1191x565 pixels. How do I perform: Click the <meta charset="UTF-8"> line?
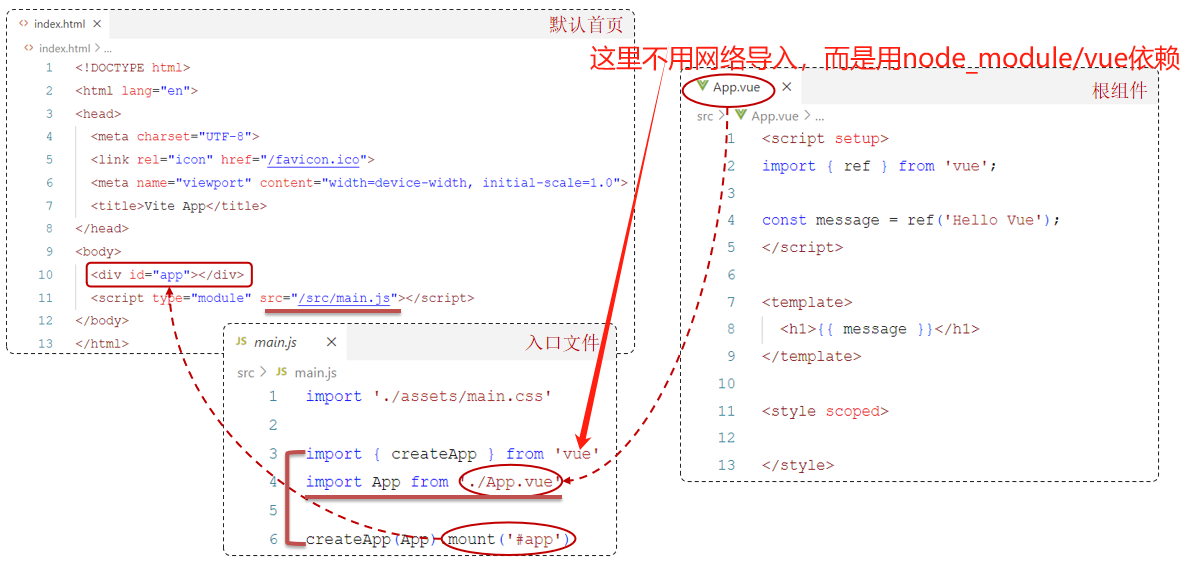[x=175, y=137]
